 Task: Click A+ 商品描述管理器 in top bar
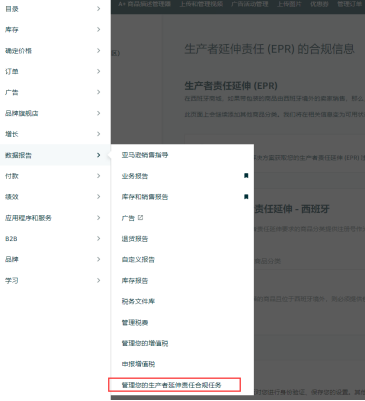click(x=145, y=4)
